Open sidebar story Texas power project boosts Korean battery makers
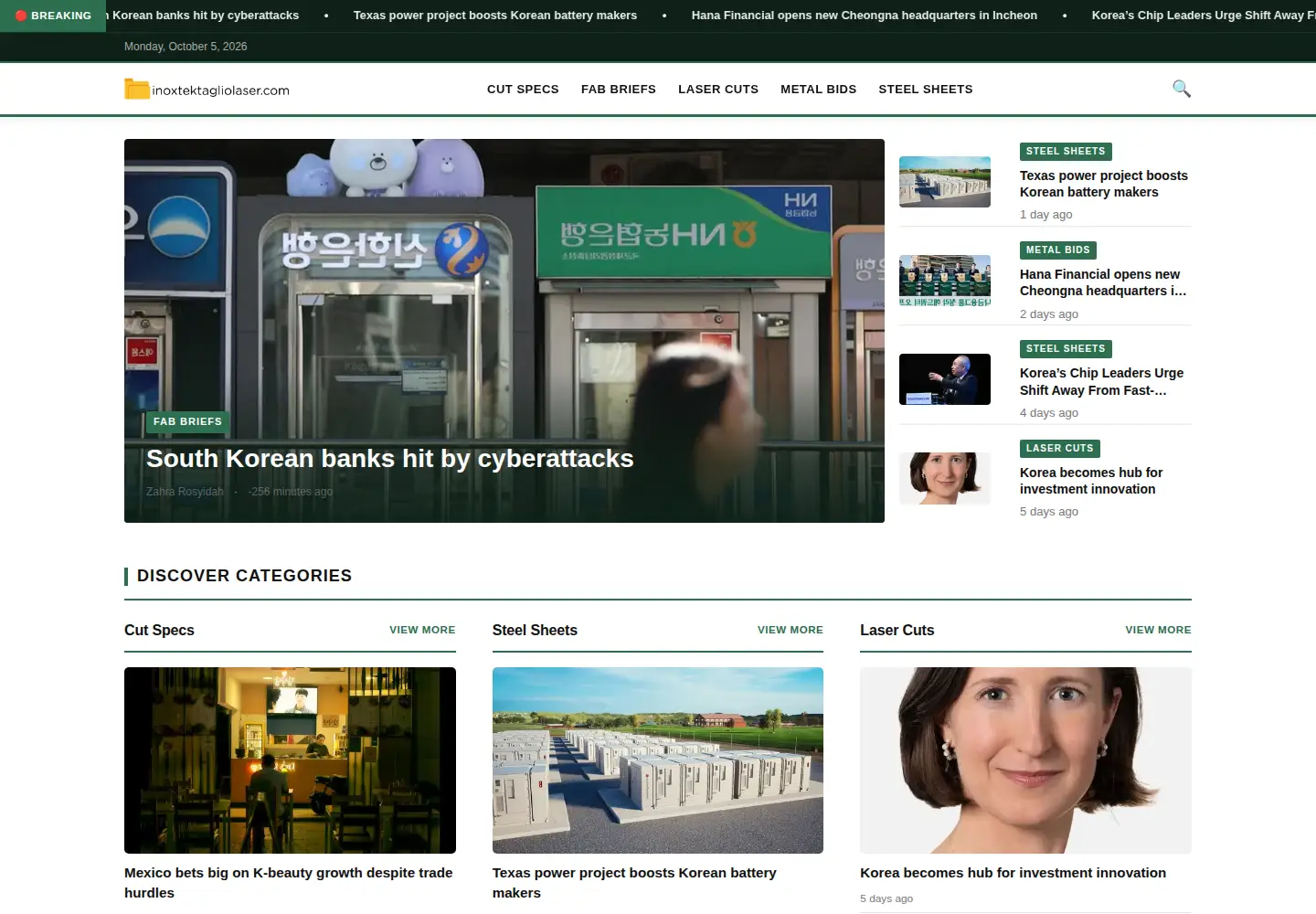This screenshot has height=914, width=1316. (1104, 184)
